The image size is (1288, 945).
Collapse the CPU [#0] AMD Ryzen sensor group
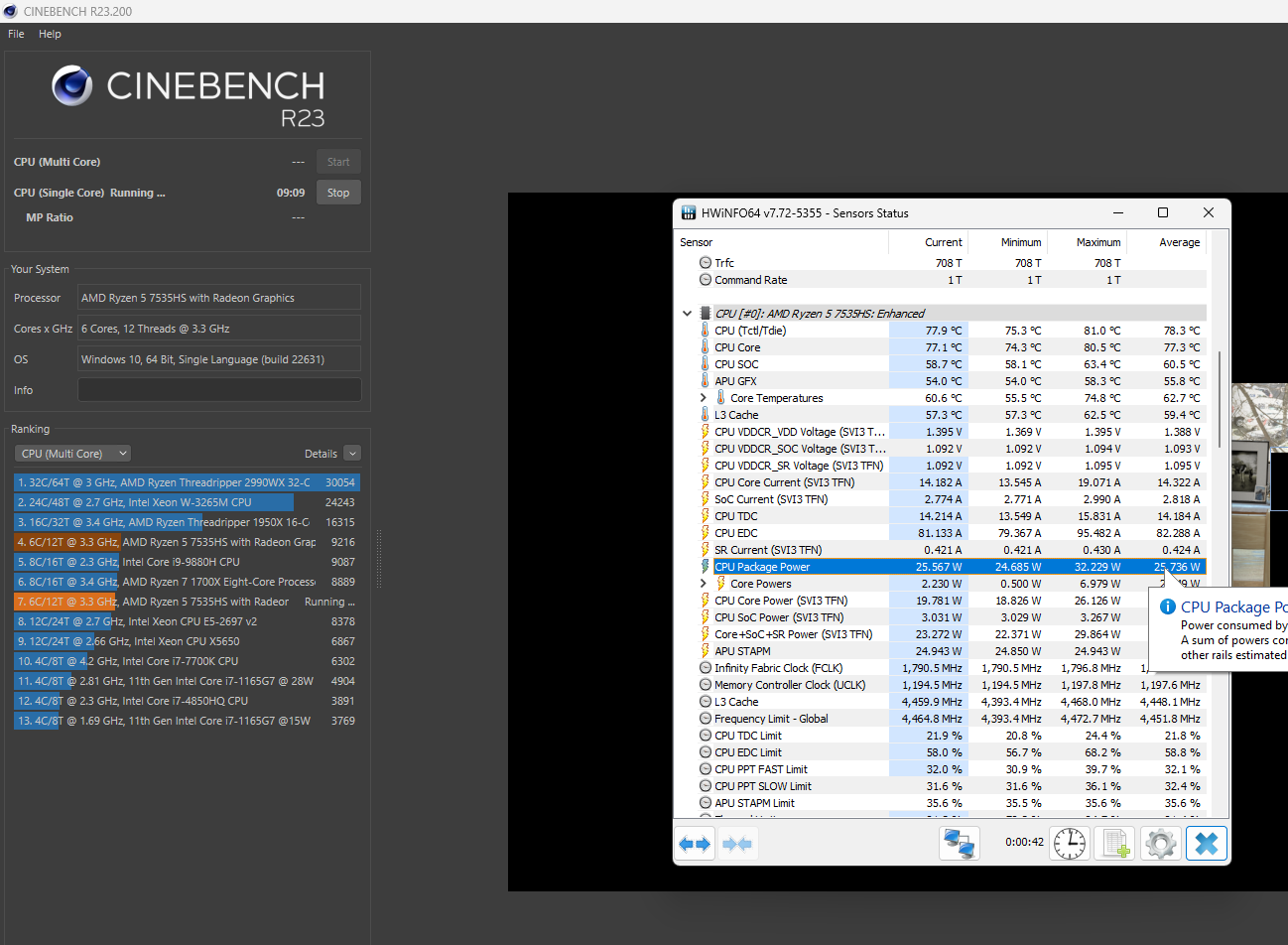(x=687, y=313)
